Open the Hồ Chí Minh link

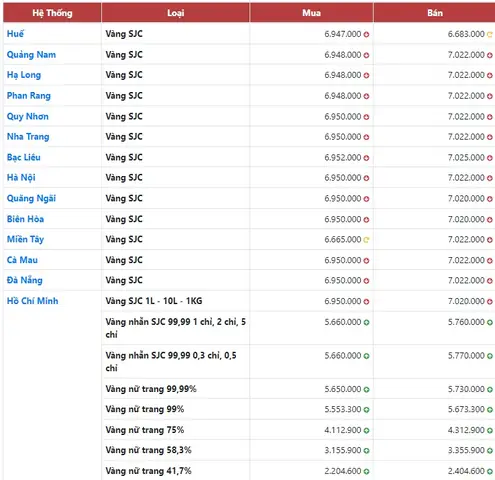(x=33, y=301)
